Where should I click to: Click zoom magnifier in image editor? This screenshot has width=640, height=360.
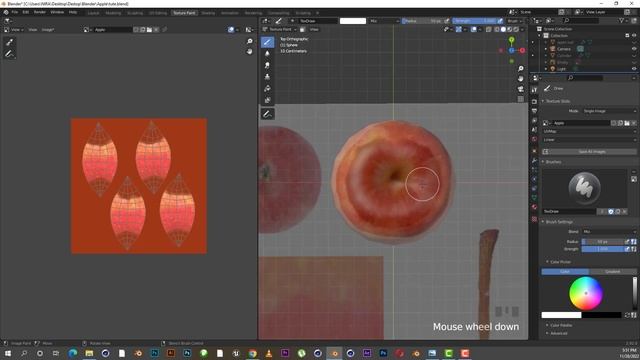(x=249, y=42)
